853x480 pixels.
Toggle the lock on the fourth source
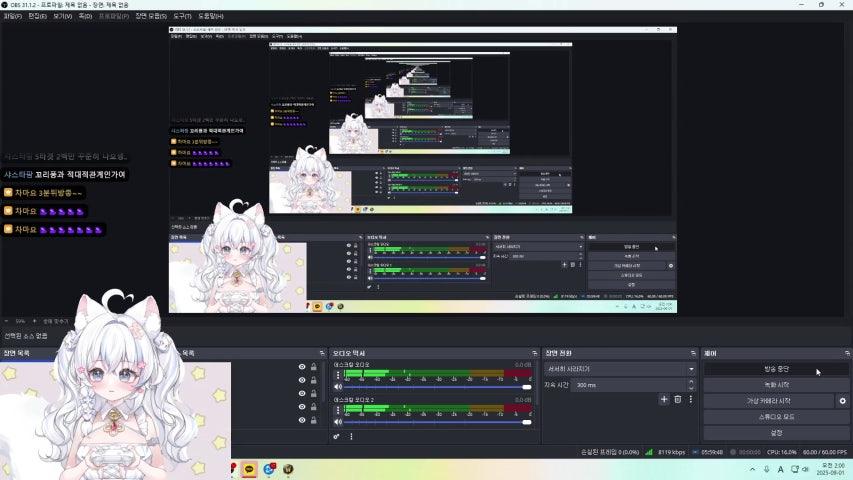click(x=314, y=407)
